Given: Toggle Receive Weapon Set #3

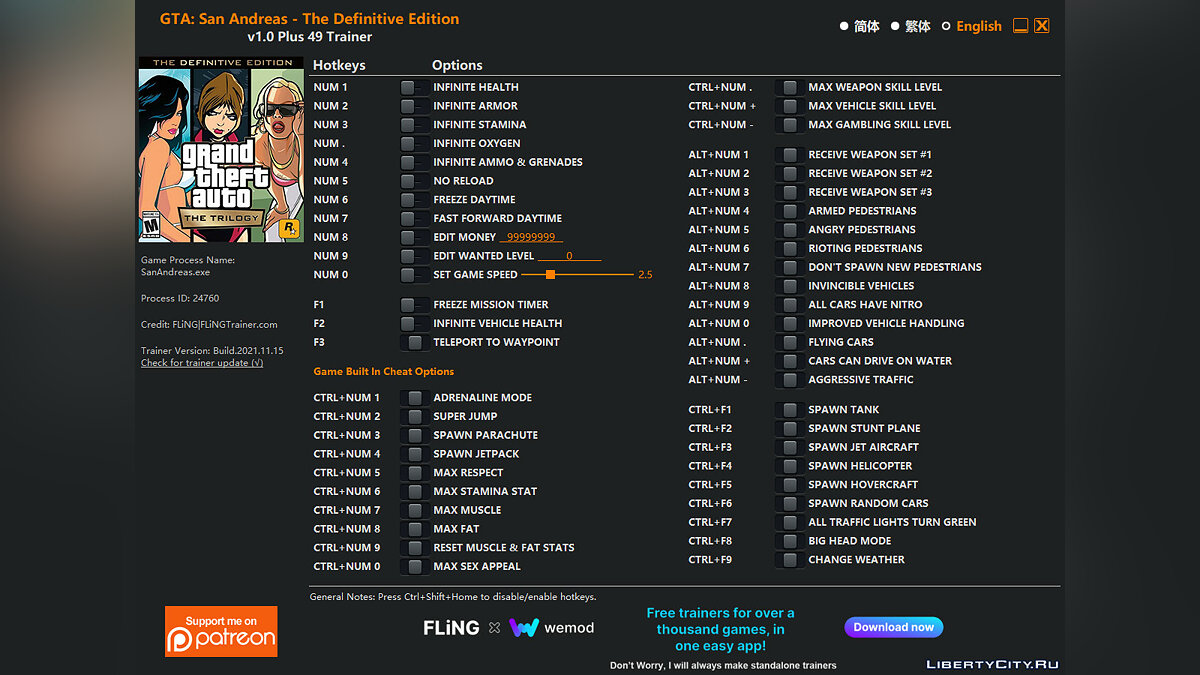Looking at the screenshot, I should [790, 192].
